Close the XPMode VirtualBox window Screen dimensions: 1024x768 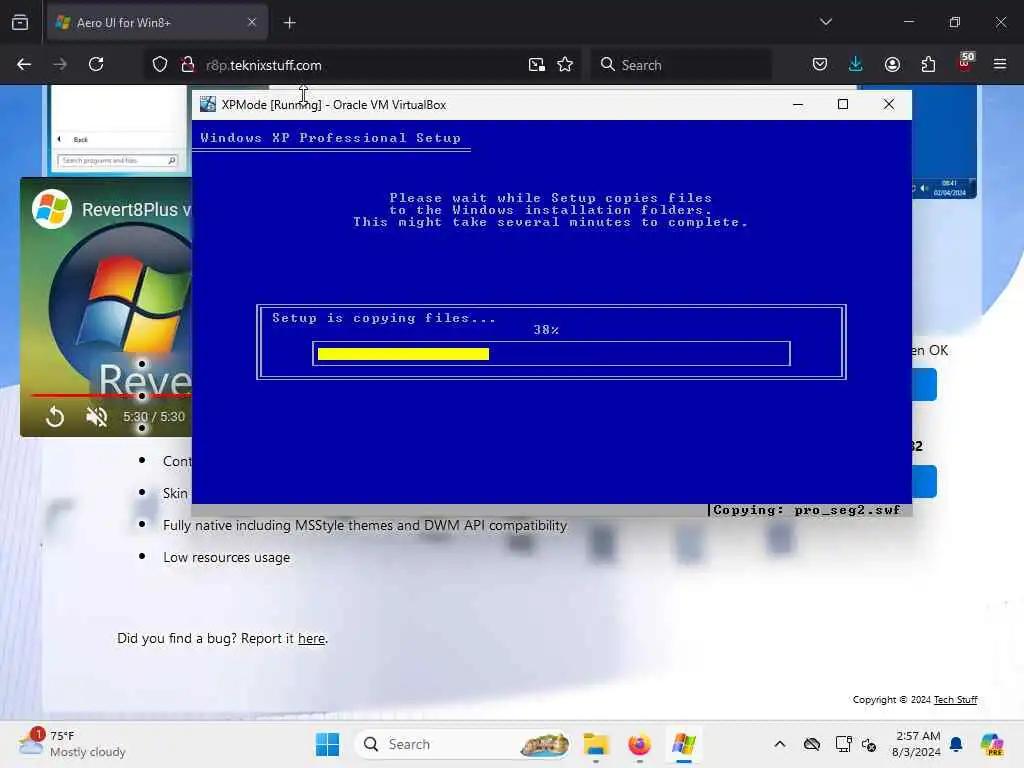888,104
